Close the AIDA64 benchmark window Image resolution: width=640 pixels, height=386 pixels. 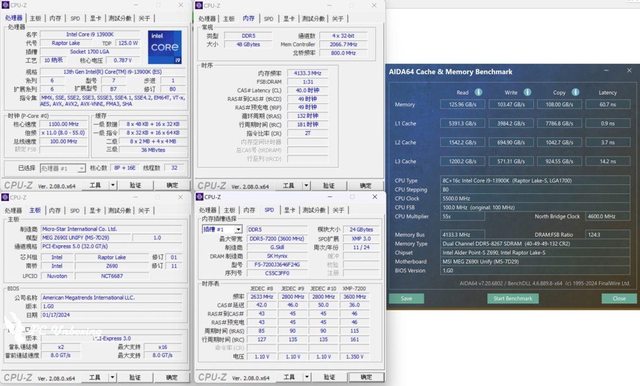click(x=629, y=71)
